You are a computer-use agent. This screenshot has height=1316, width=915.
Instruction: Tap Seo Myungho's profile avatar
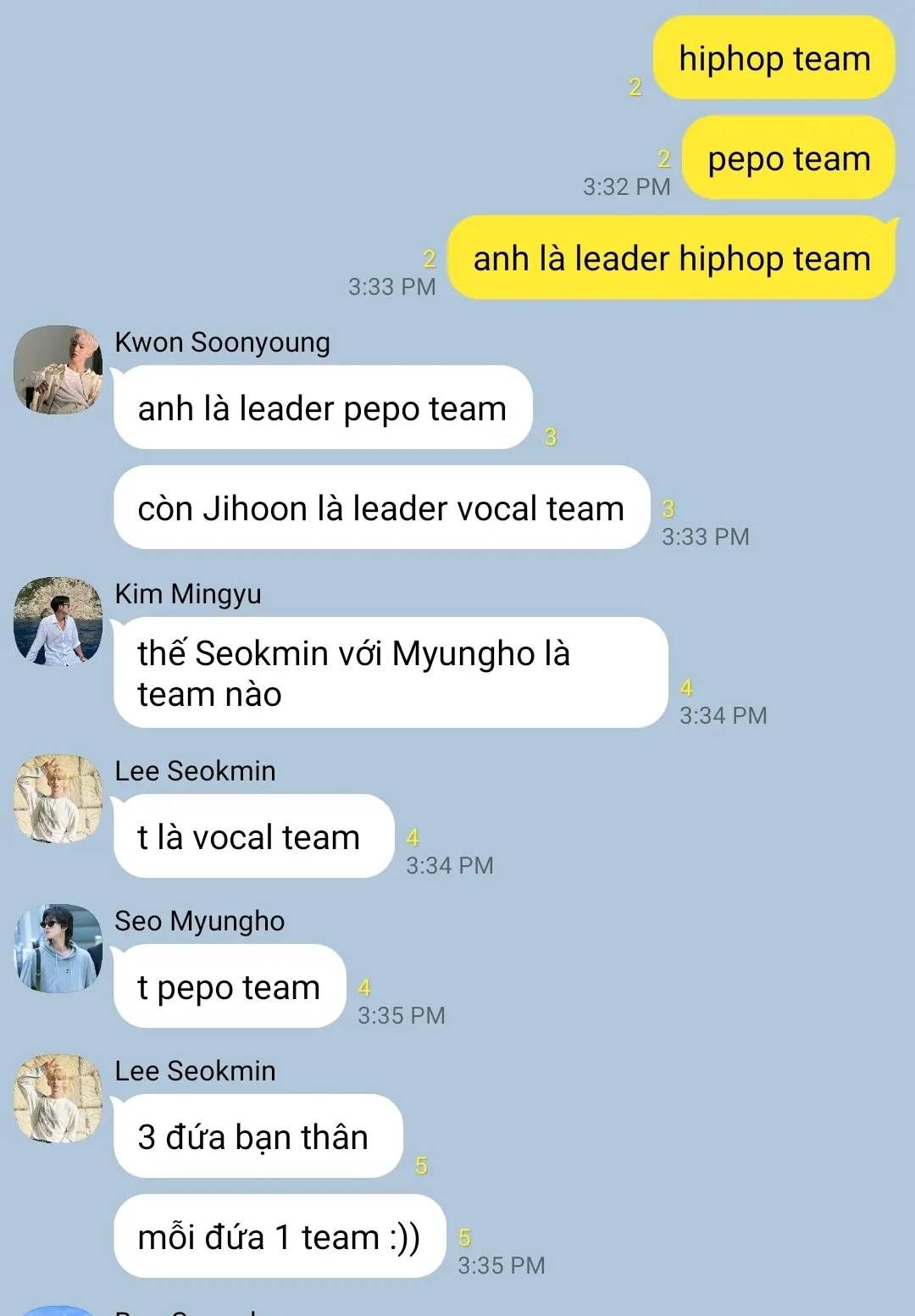click(58, 948)
